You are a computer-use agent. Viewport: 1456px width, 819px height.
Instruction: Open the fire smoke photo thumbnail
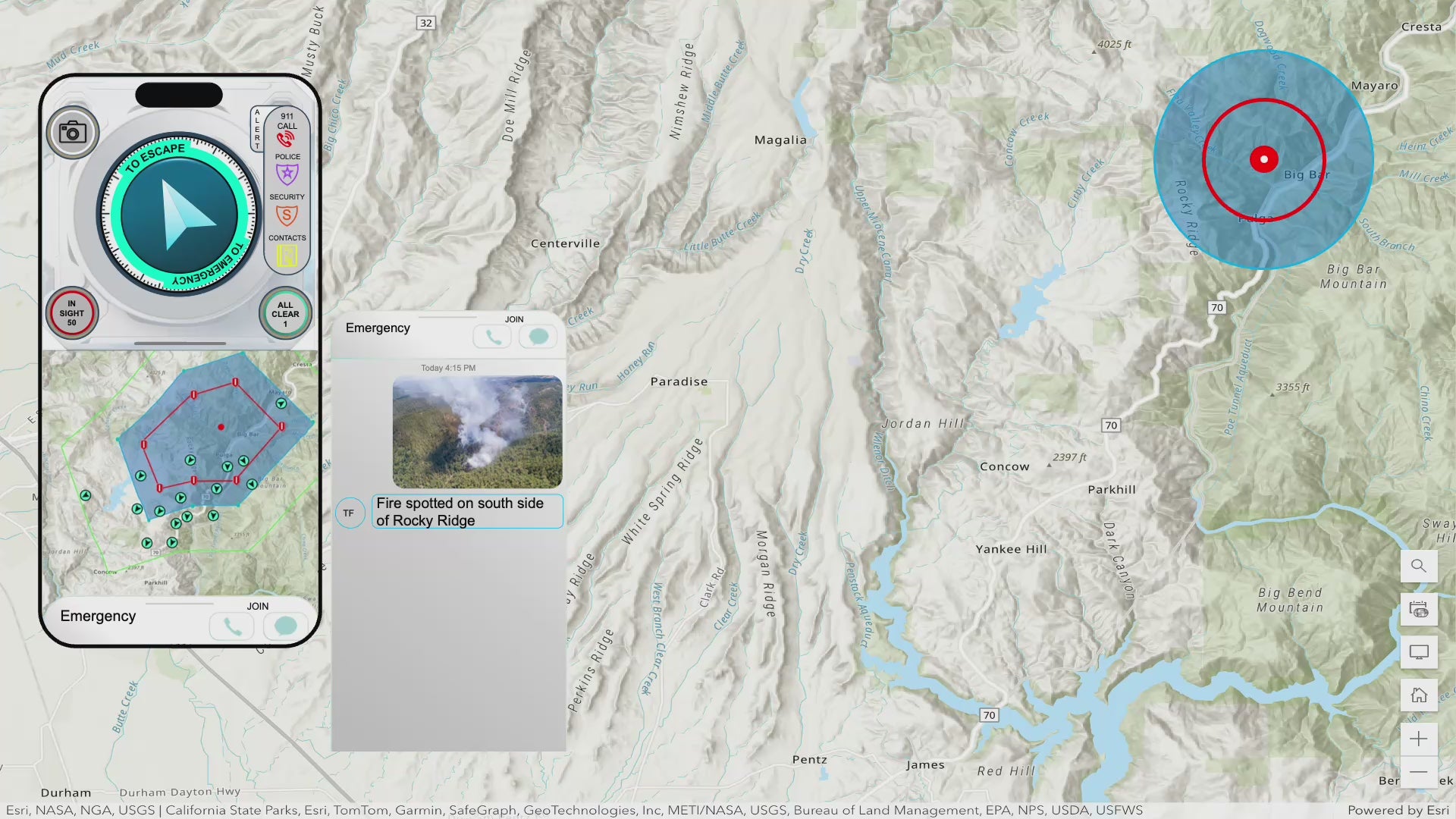(477, 432)
